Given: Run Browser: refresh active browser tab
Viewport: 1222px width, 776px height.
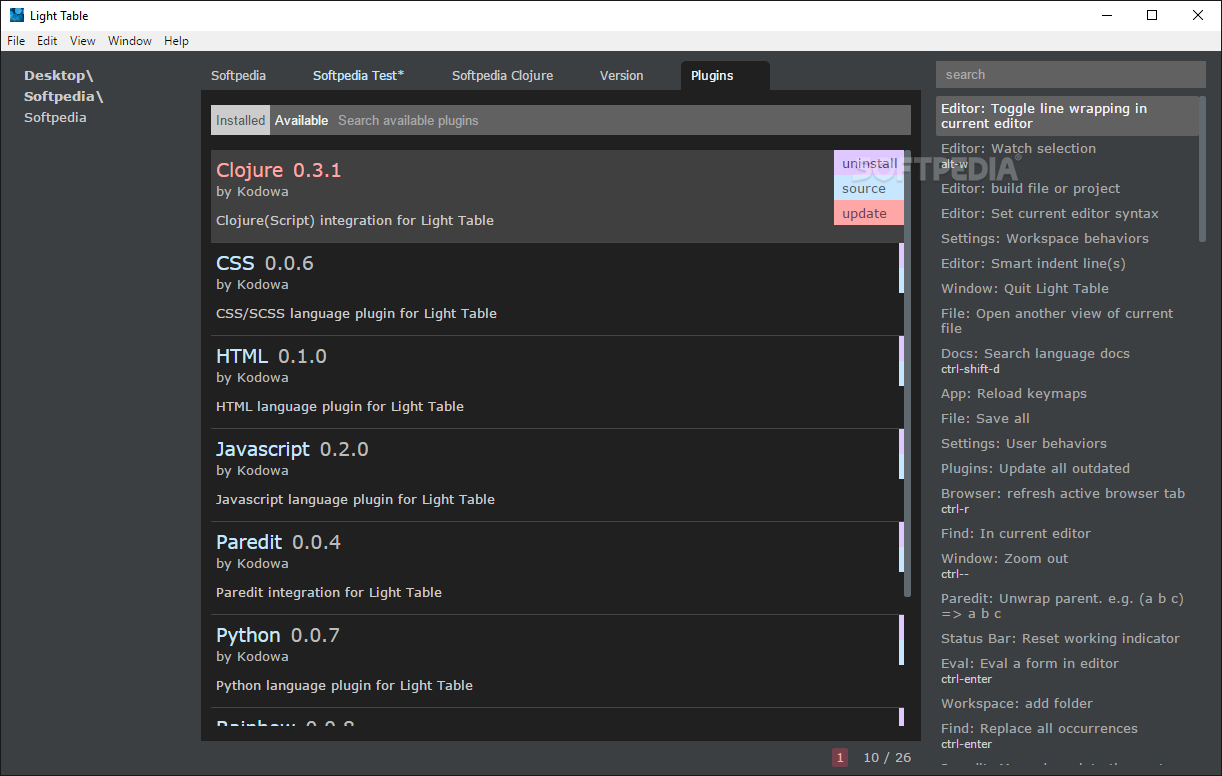Looking at the screenshot, I should tap(1068, 500).
